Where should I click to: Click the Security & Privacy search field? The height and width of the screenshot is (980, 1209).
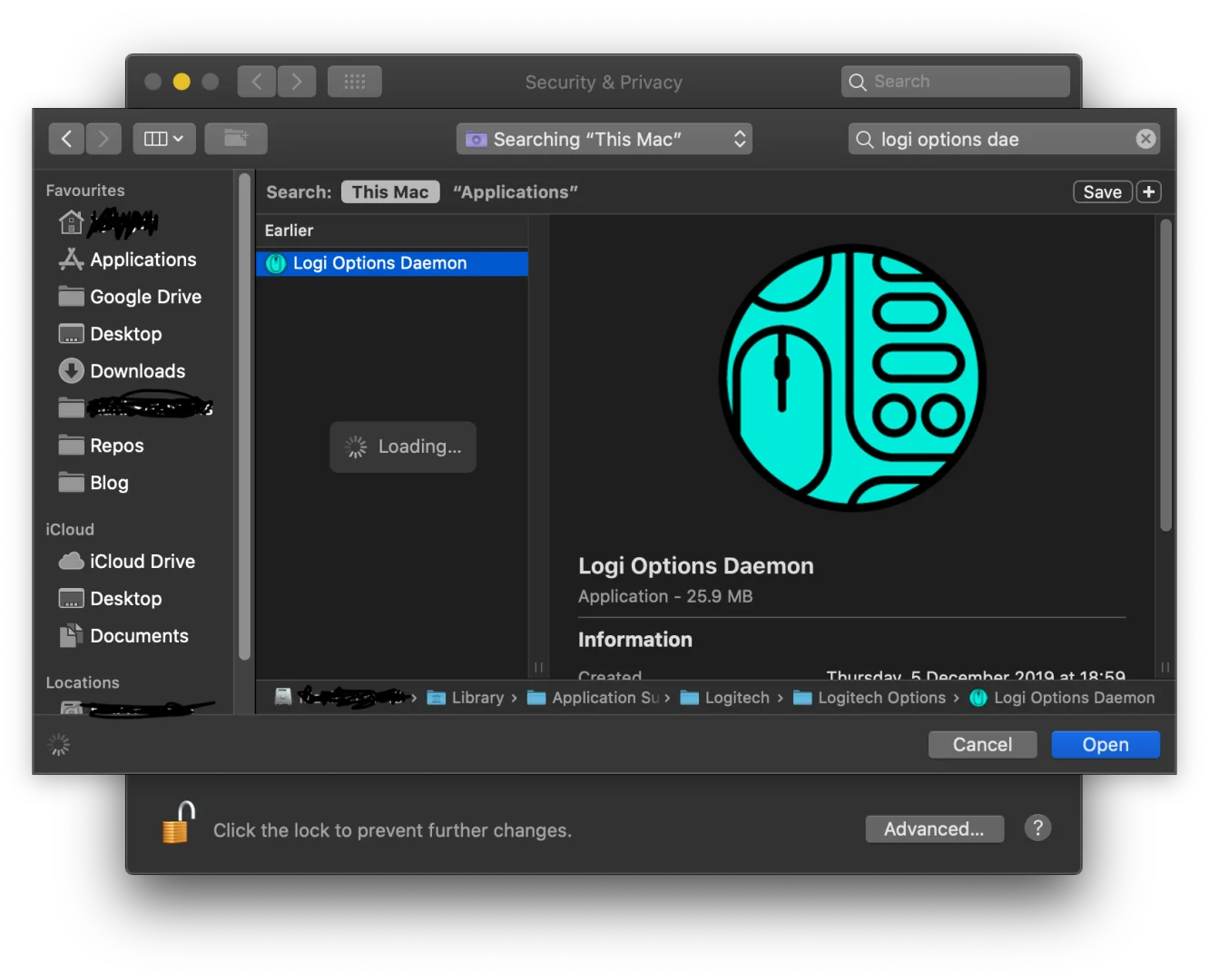click(956, 82)
